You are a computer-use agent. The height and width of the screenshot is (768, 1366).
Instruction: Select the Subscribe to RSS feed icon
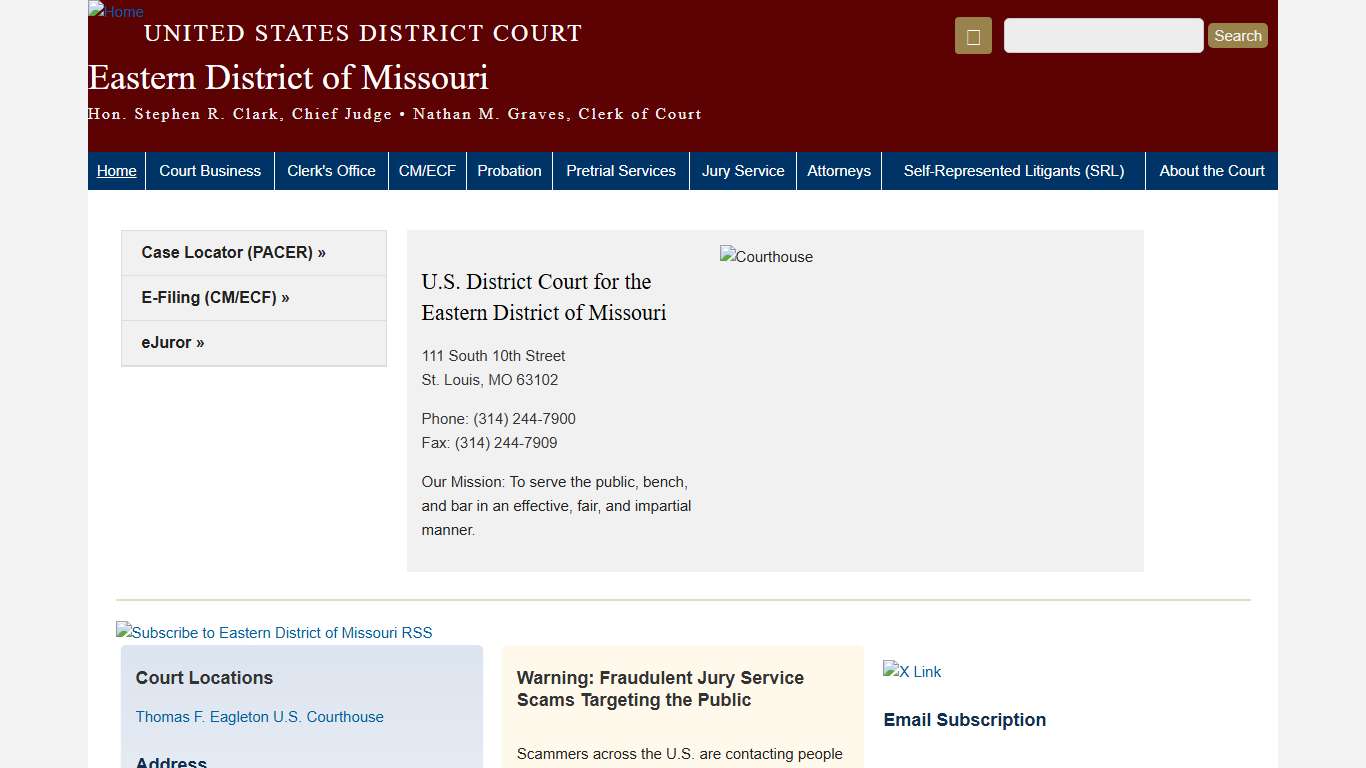pyautogui.click(x=274, y=632)
